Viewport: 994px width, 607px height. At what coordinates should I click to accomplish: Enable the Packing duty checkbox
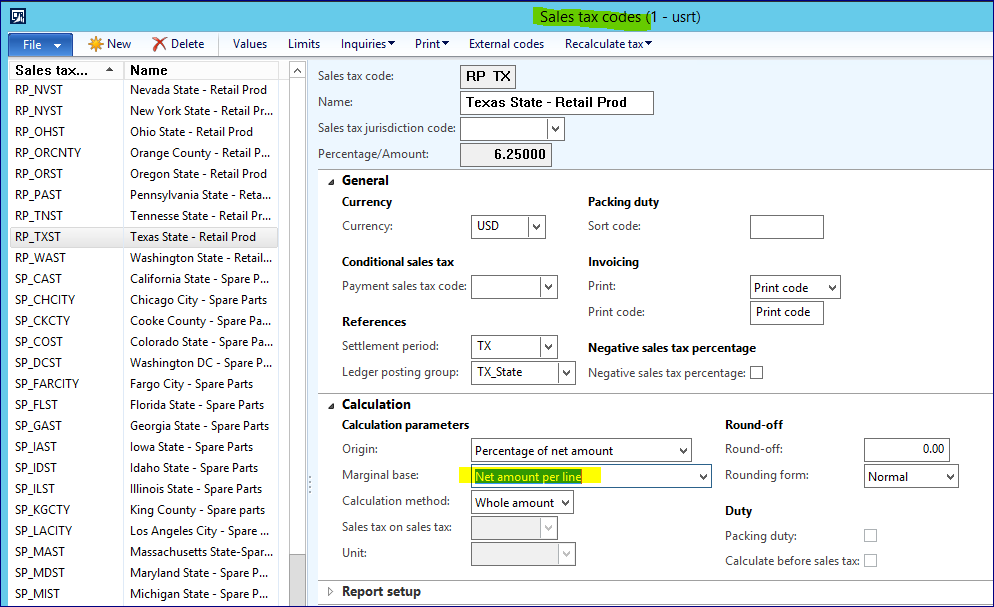tap(870, 536)
